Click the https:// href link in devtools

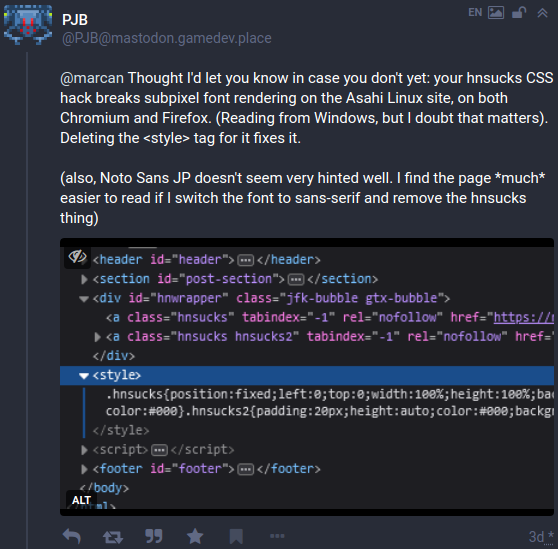[523, 317]
